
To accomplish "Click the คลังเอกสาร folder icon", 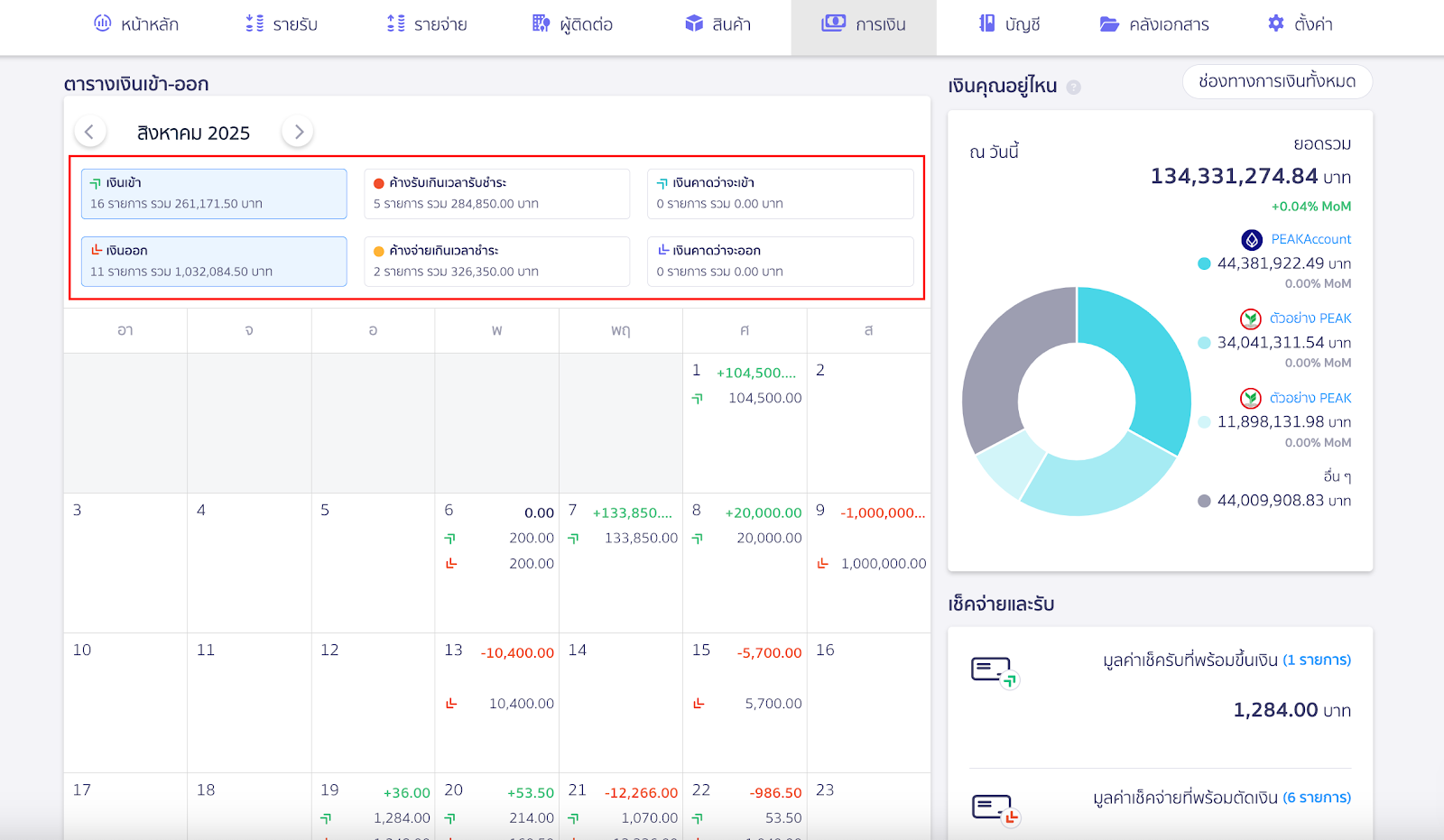I will coord(1109,24).
